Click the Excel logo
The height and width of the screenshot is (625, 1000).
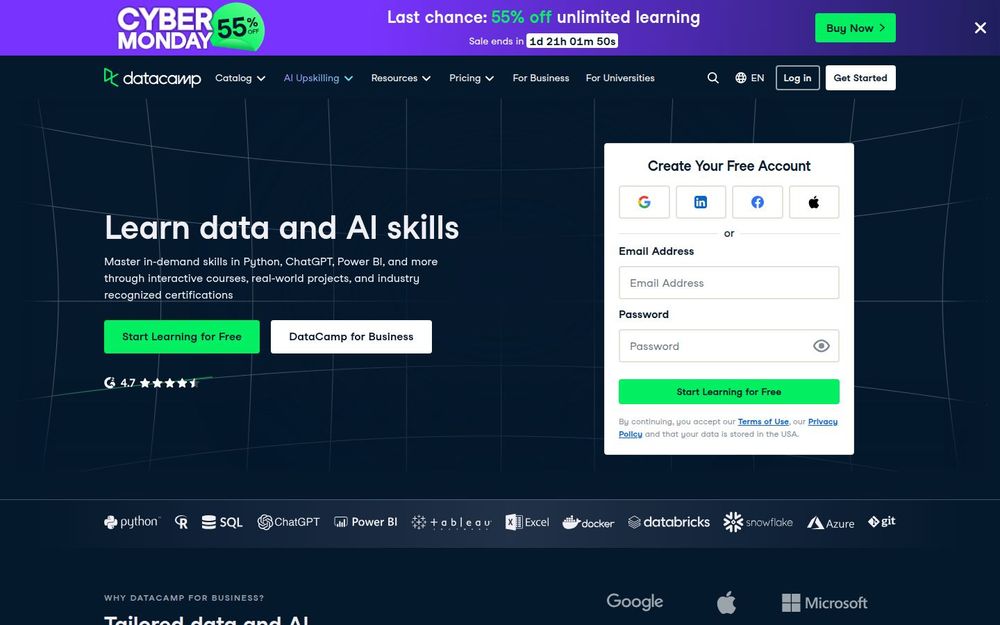[527, 522]
